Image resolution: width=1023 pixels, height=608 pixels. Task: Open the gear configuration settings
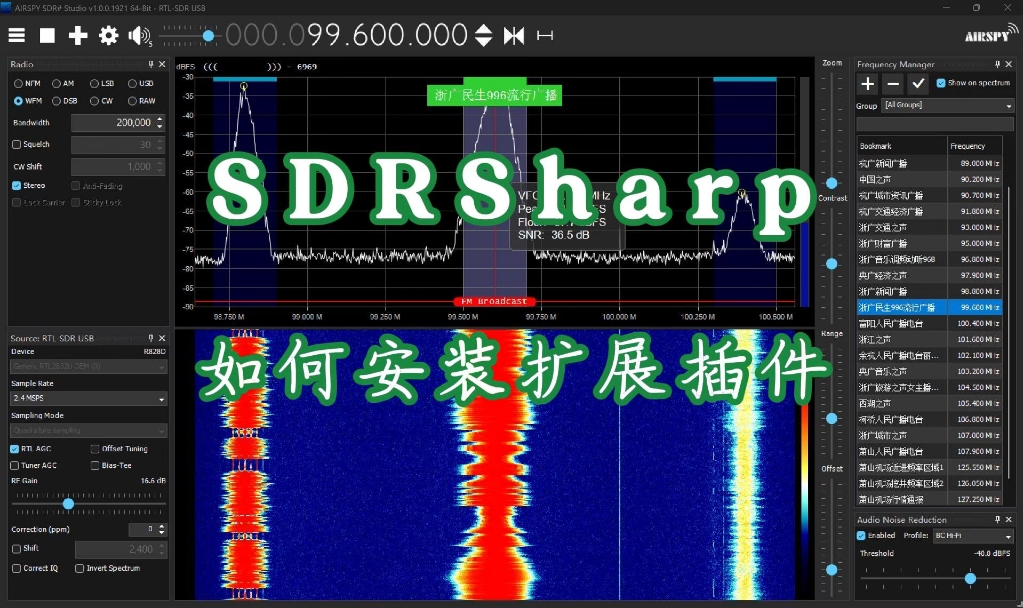108,35
